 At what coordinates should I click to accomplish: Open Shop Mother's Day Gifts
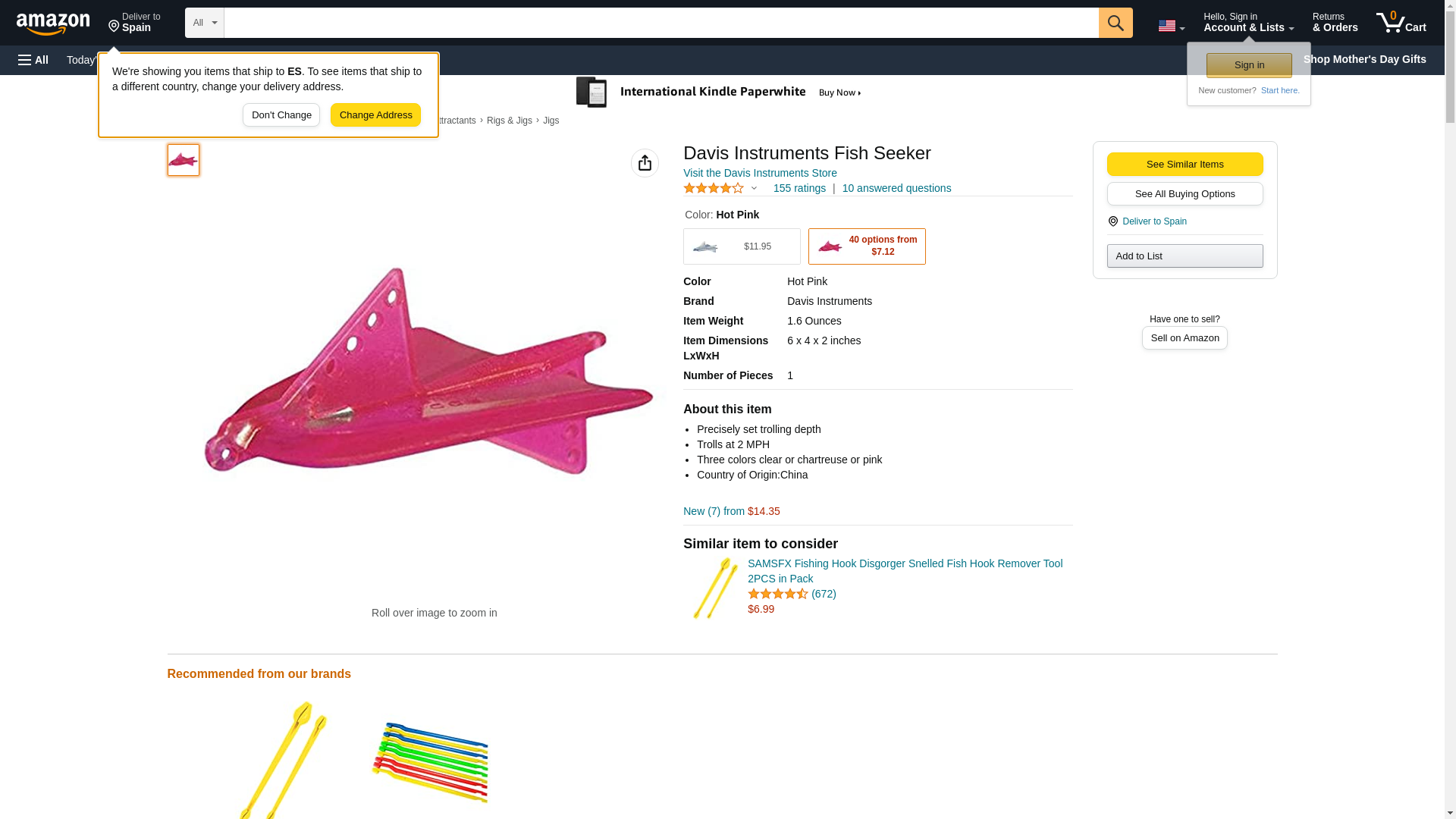[x=1363, y=59]
